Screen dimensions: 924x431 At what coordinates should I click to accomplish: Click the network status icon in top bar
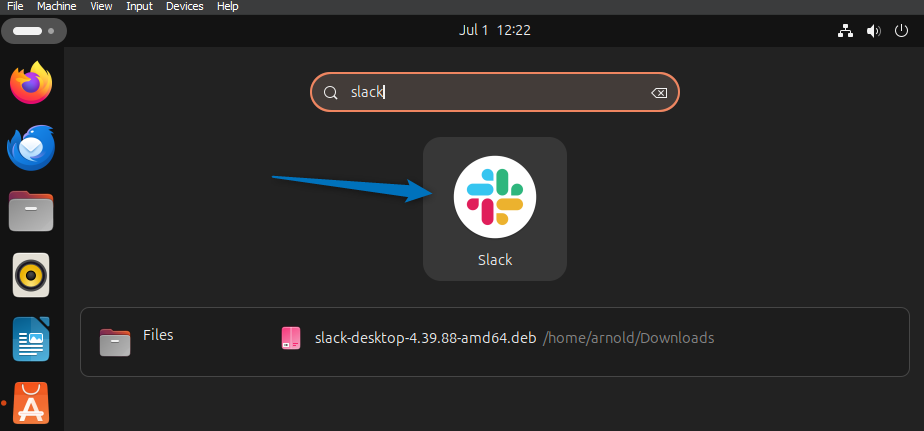point(845,31)
